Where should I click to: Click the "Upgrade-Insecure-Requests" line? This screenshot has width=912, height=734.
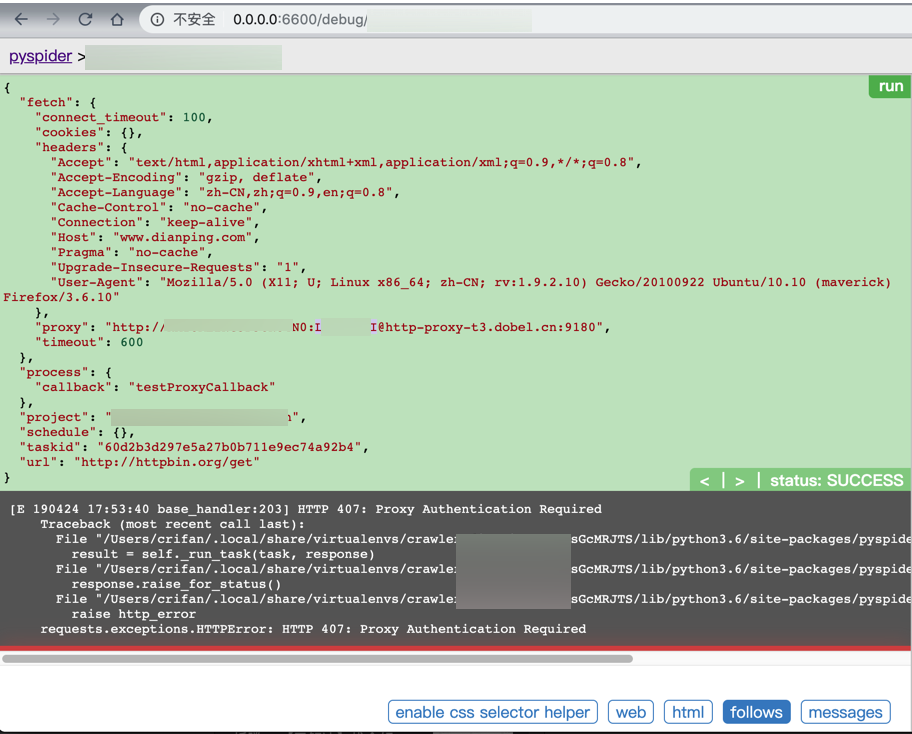point(178,268)
